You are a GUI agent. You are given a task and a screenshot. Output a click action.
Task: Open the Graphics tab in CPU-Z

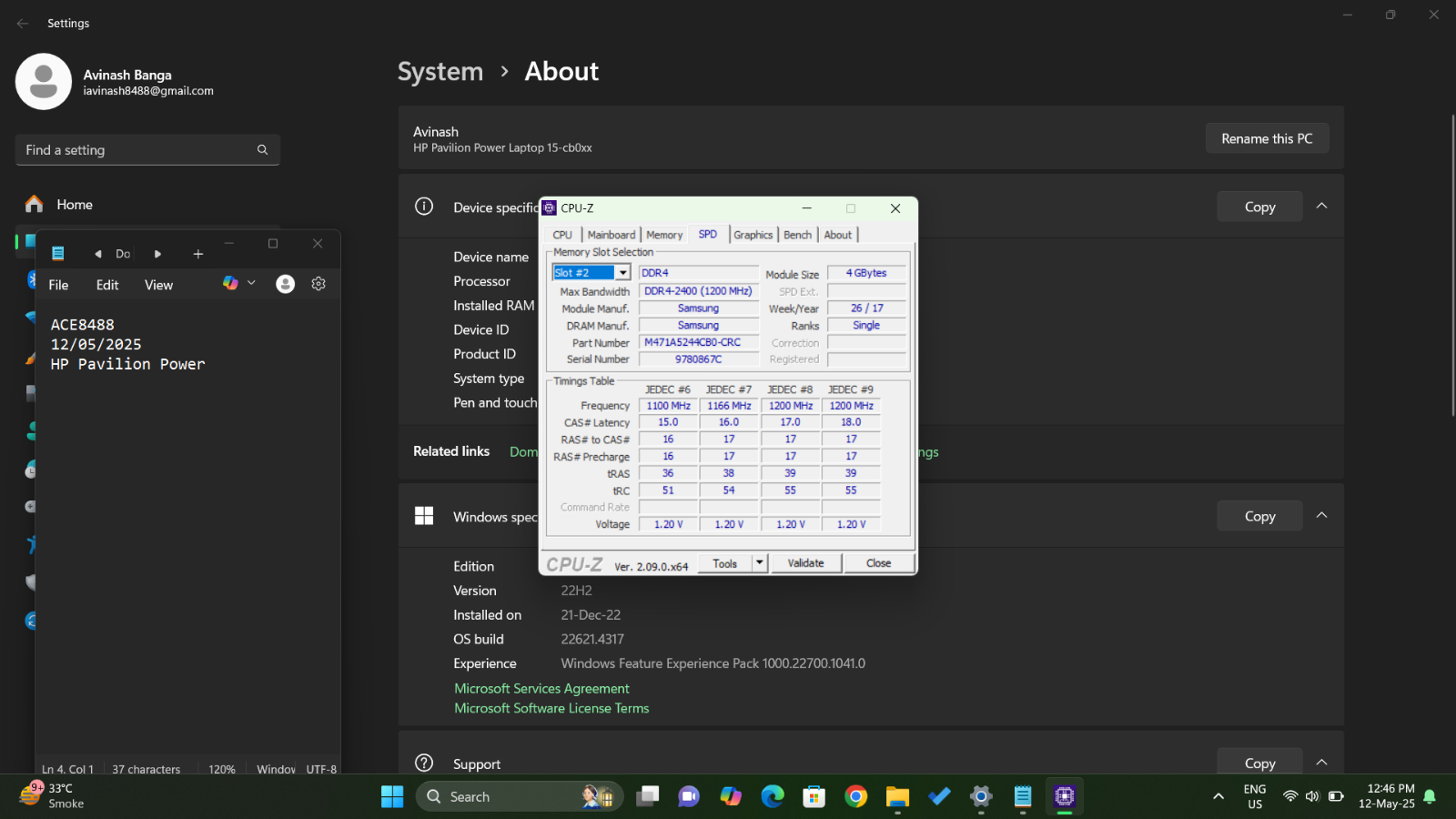[753, 235]
